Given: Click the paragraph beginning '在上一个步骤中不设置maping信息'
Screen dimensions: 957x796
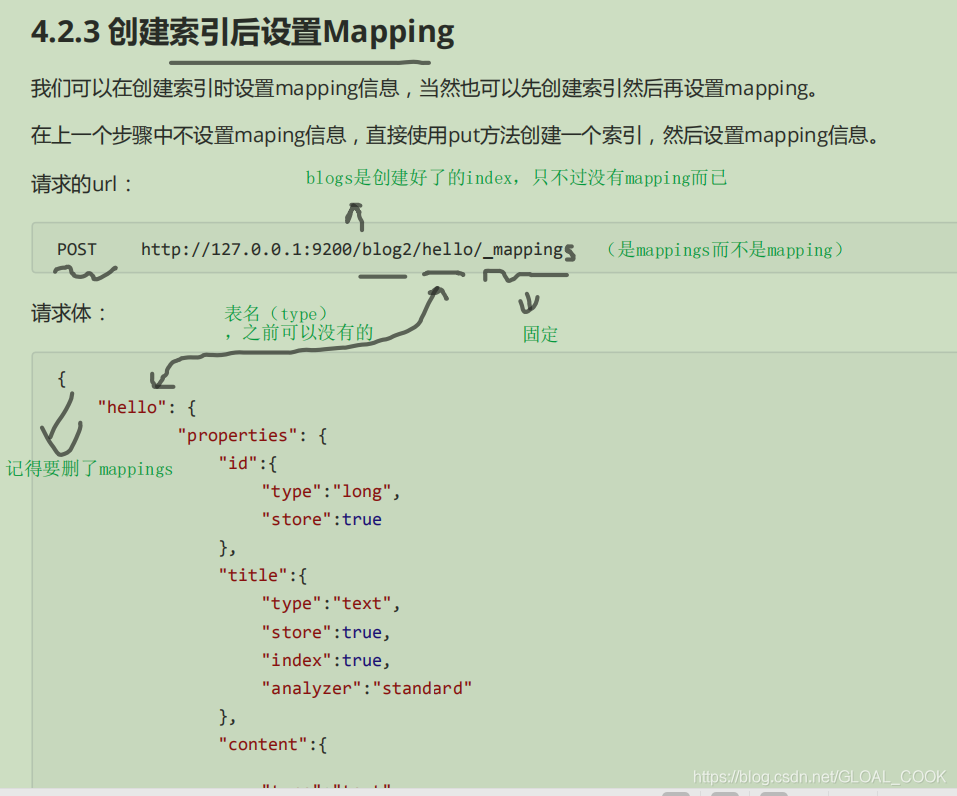Looking at the screenshot, I should point(455,135).
